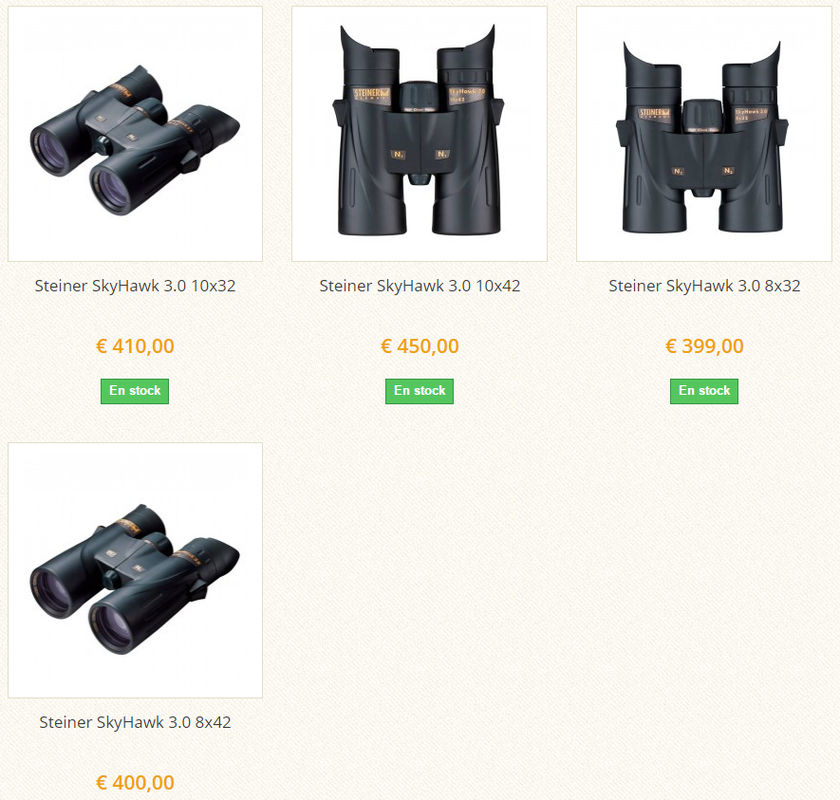Click En stock badge under the 8x32 model
Image resolution: width=840 pixels, height=800 pixels.
click(704, 391)
